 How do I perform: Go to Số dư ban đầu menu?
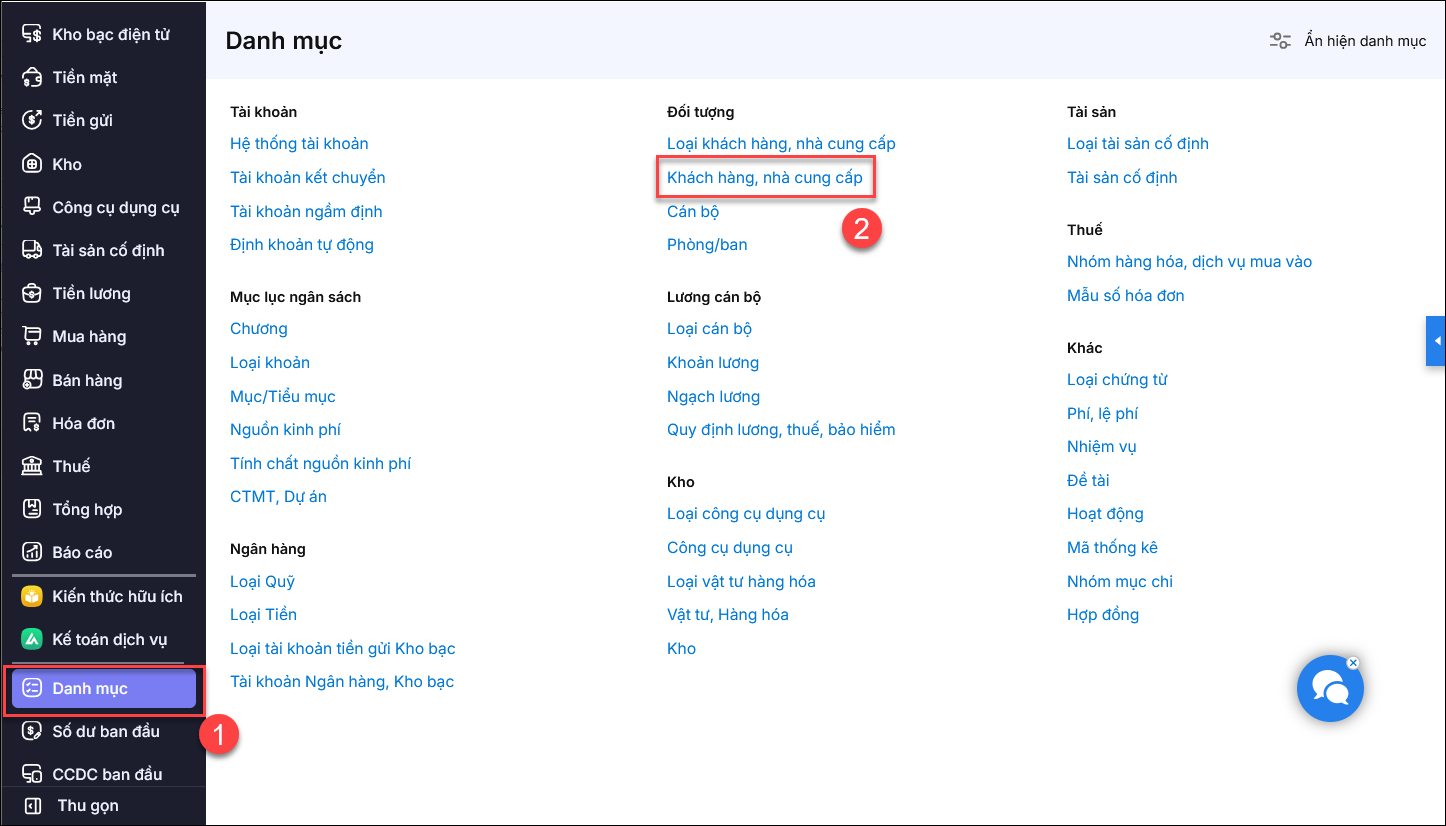[x=105, y=732]
